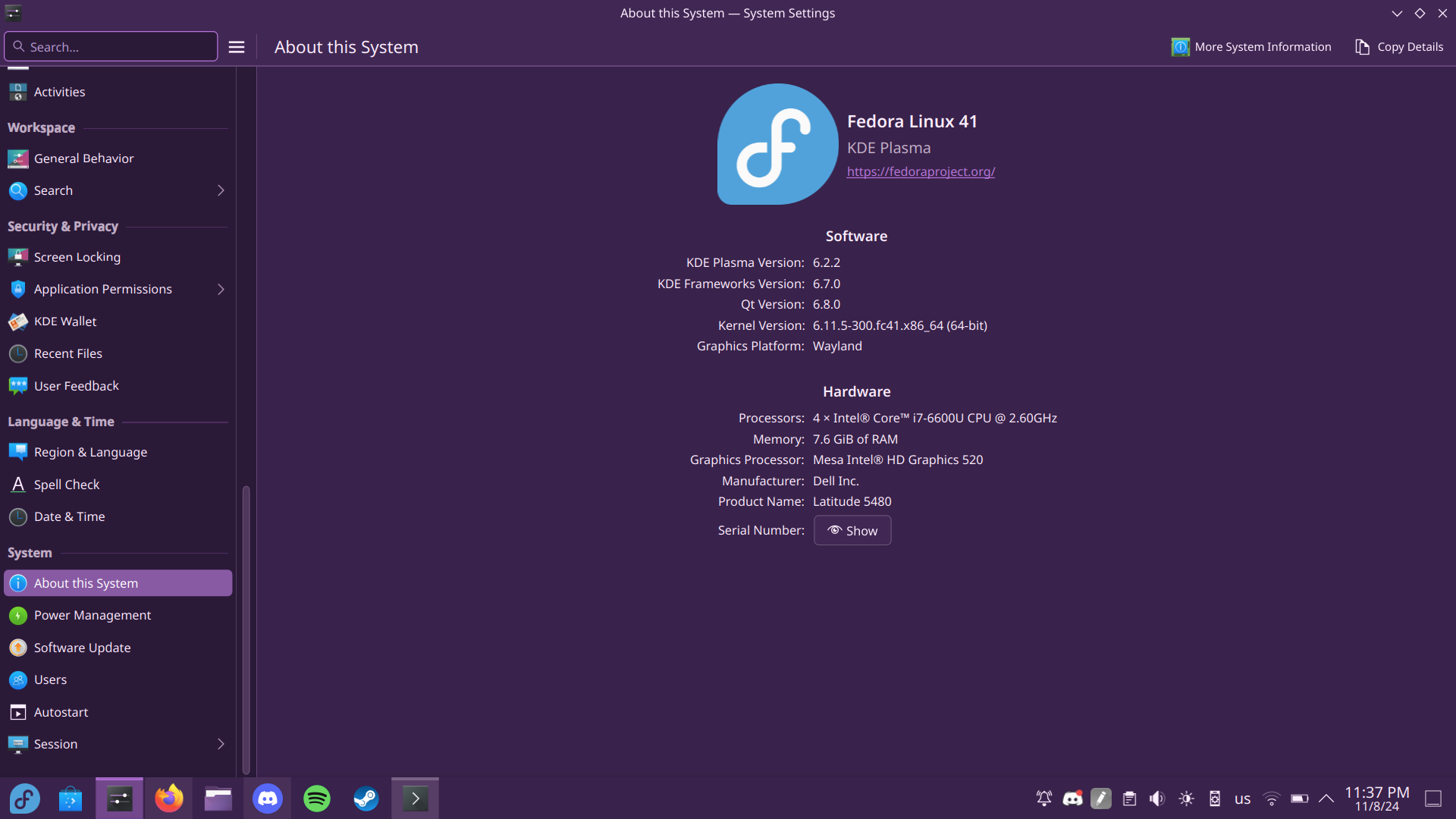Click the Autostart icon
The image size is (1456, 819).
tap(18, 712)
